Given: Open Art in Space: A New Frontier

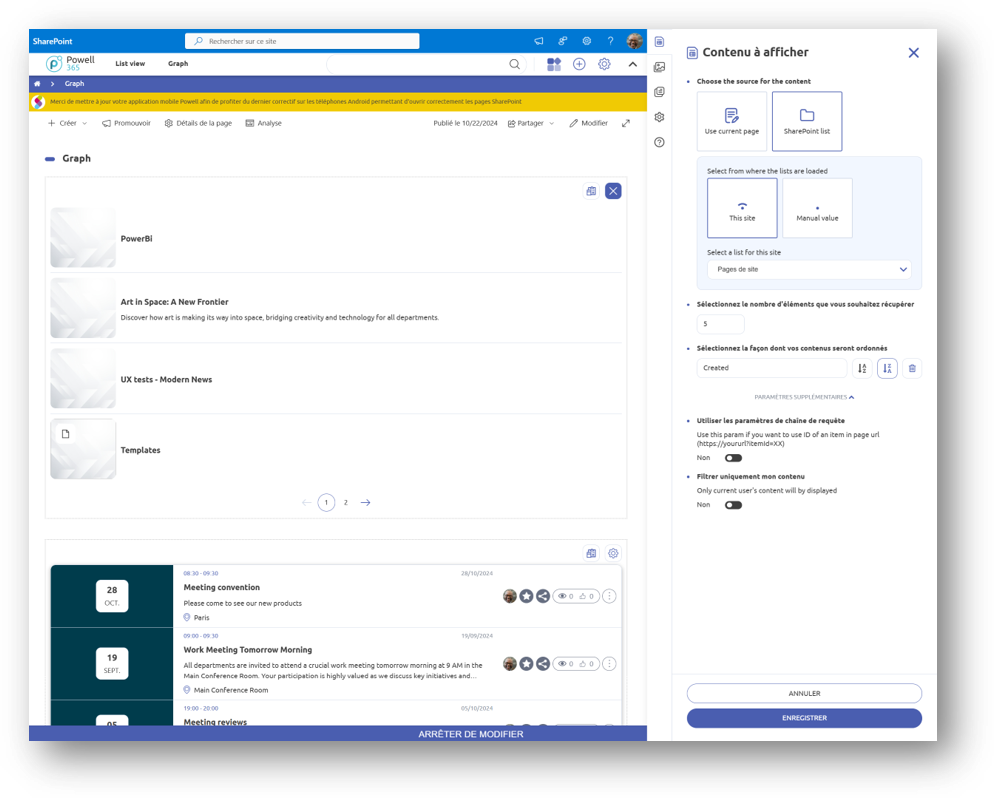Looking at the screenshot, I should 174,302.
